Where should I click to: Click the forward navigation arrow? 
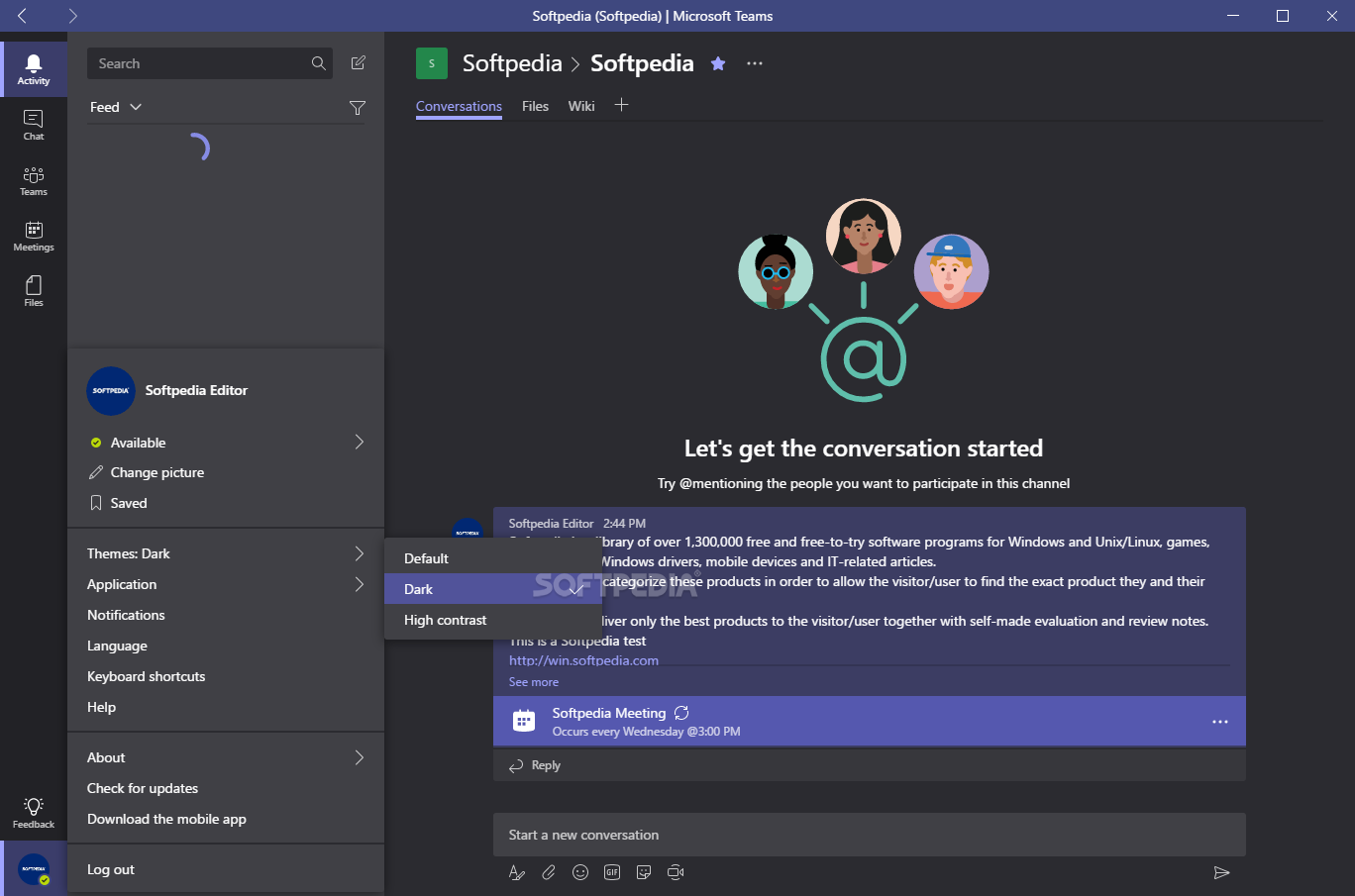pyautogui.click(x=72, y=16)
